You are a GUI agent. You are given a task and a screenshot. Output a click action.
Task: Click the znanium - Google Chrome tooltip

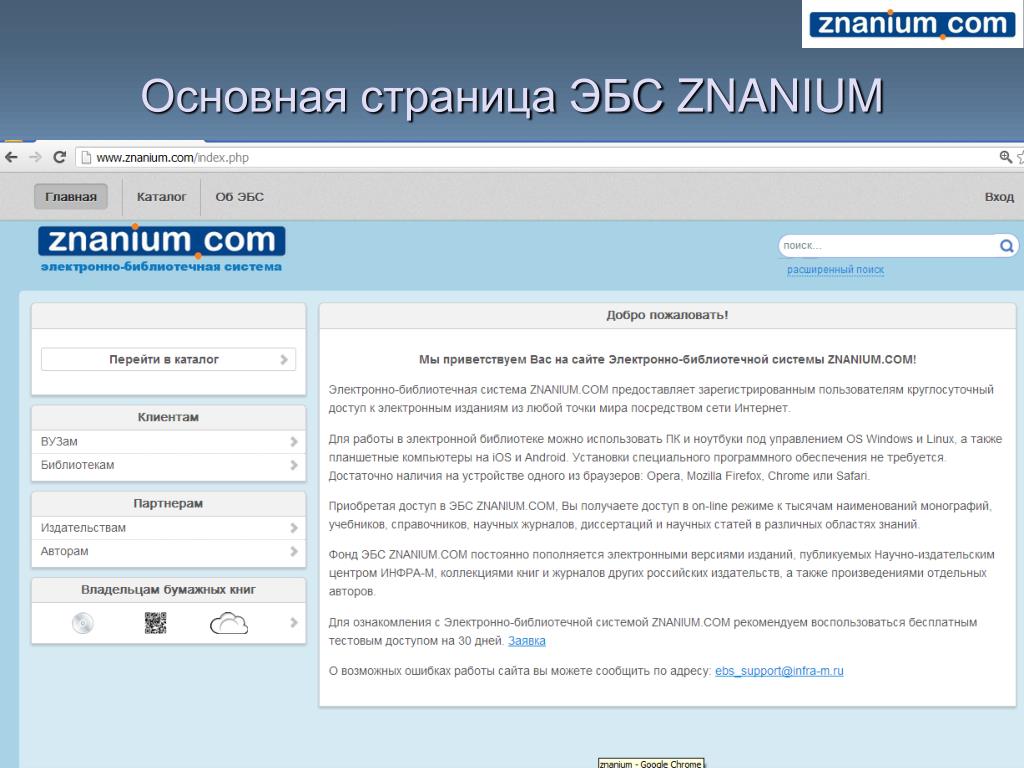coord(651,763)
